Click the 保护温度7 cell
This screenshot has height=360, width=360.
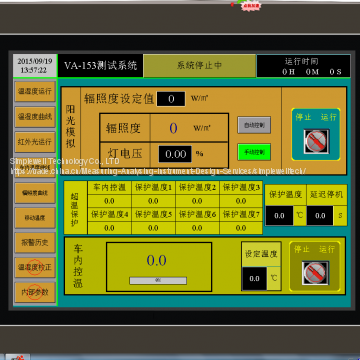241,215
